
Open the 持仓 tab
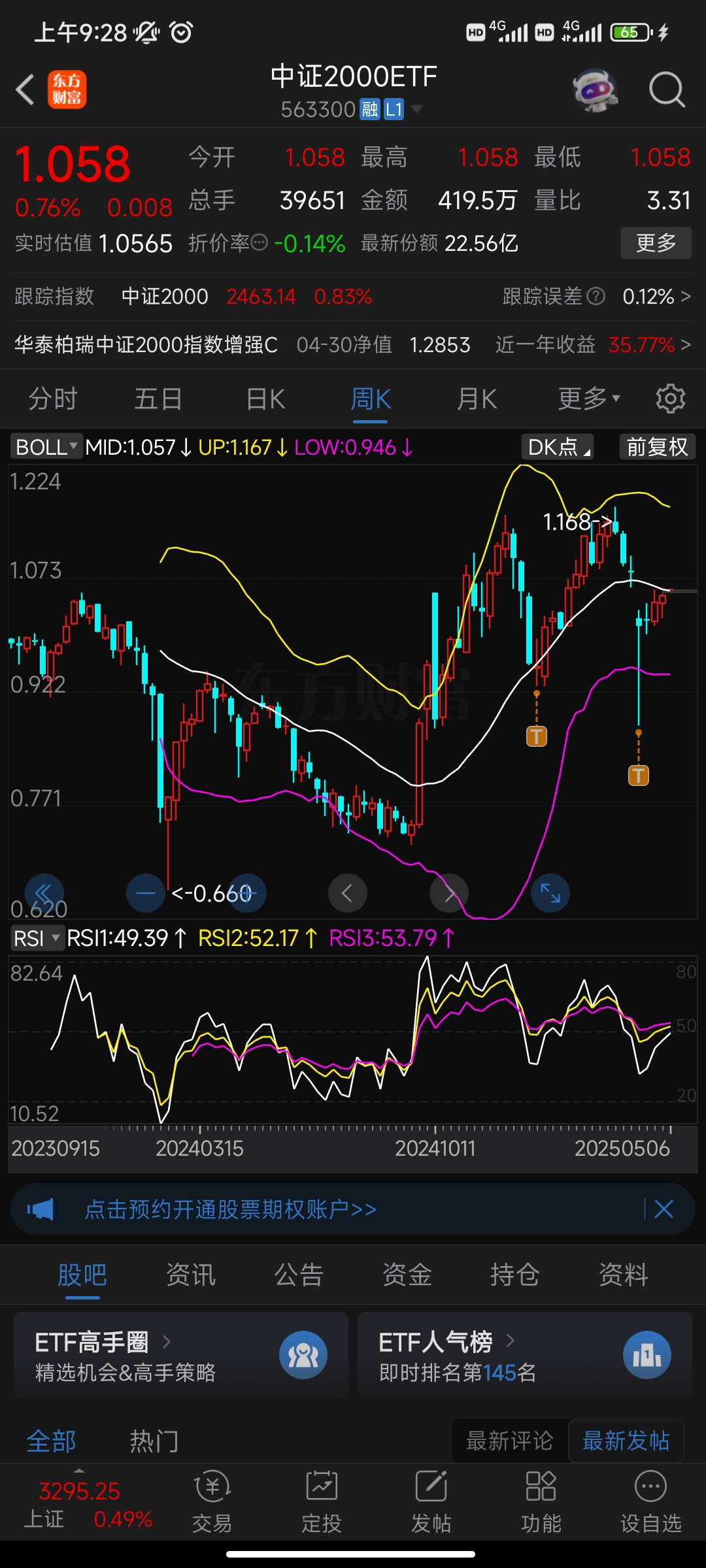pyautogui.click(x=515, y=1275)
